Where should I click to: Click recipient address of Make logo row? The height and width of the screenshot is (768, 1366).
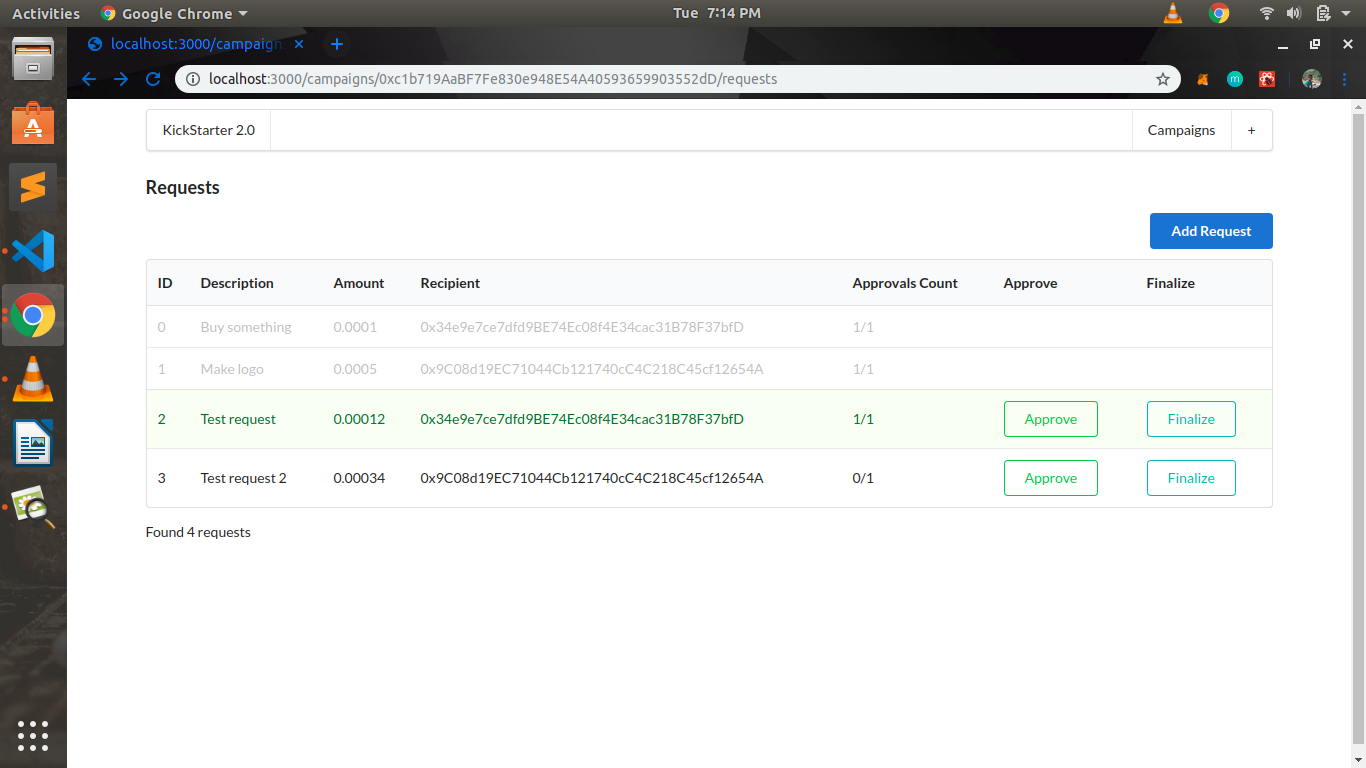coord(592,369)
